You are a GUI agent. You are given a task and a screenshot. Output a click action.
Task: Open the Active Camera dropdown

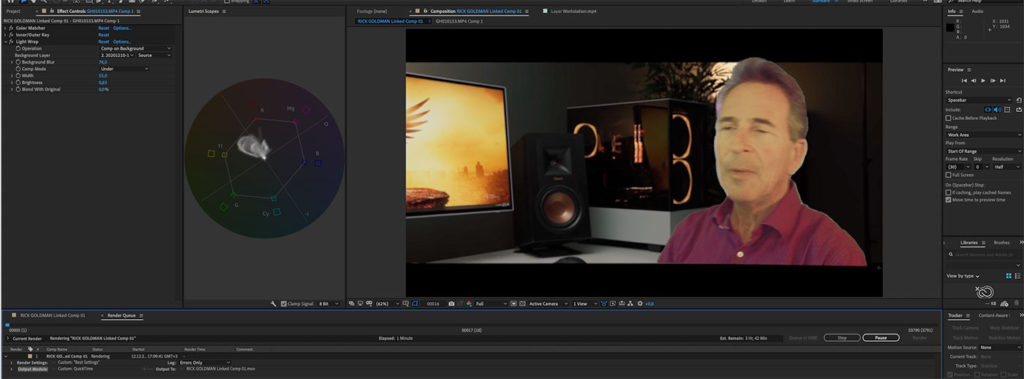[549, 304]
